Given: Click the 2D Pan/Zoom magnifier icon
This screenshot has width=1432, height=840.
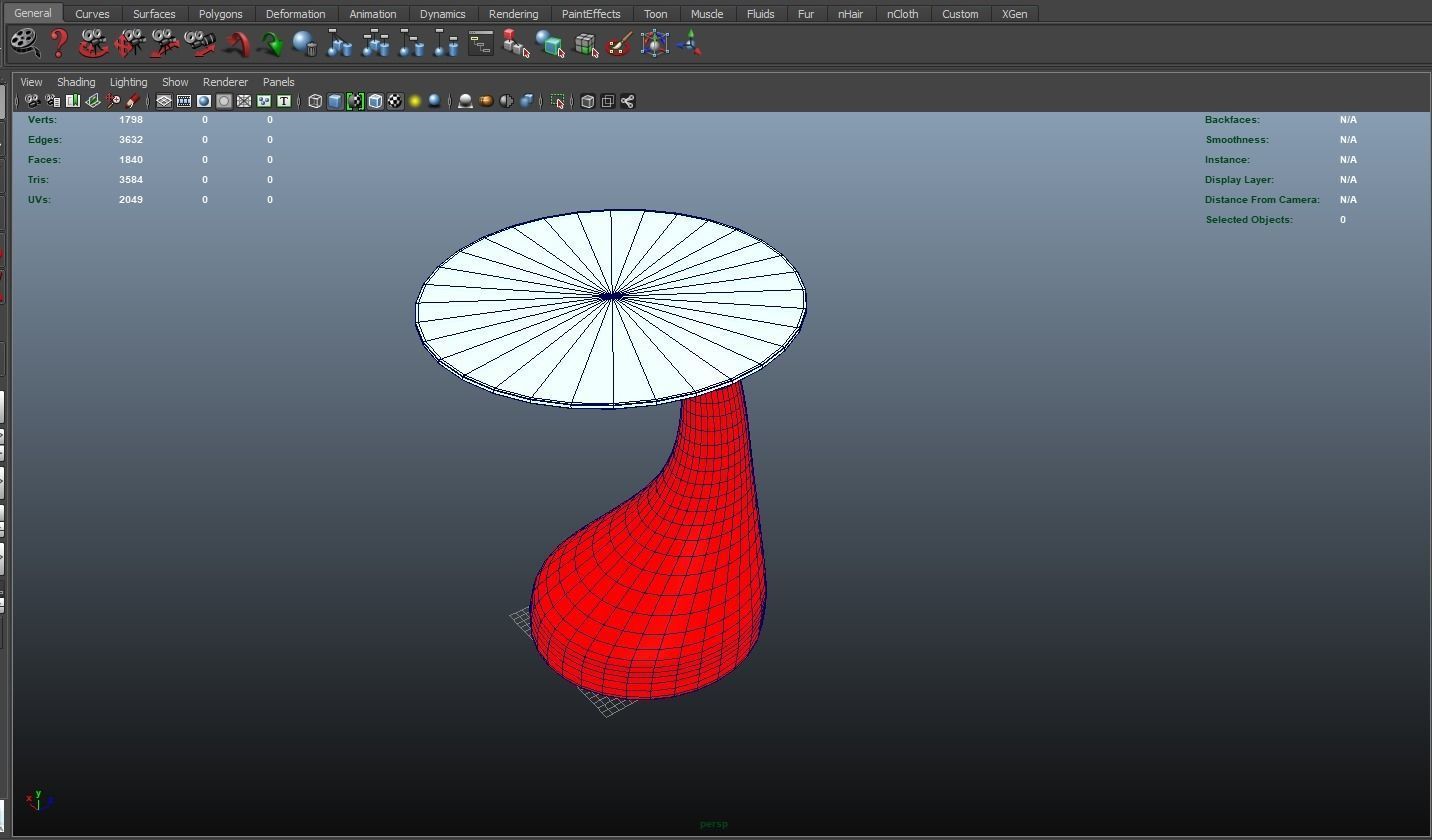Looking at the screenshot, I should pyautogui.click(x=113, y=101).
